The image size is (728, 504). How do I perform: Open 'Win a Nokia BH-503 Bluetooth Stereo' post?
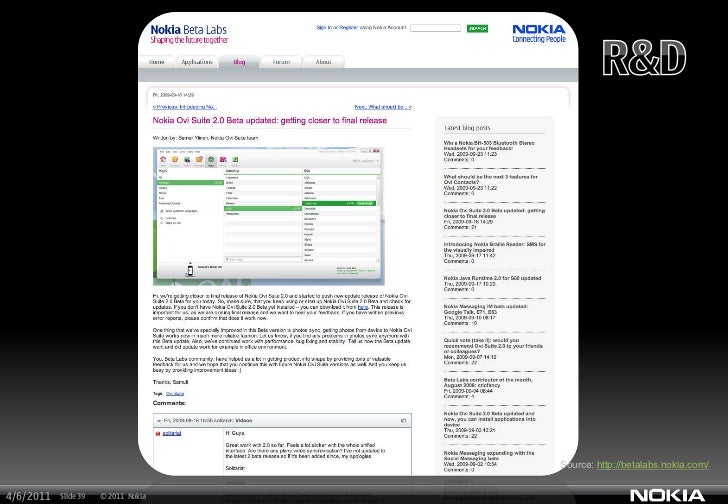click(489, 146)
